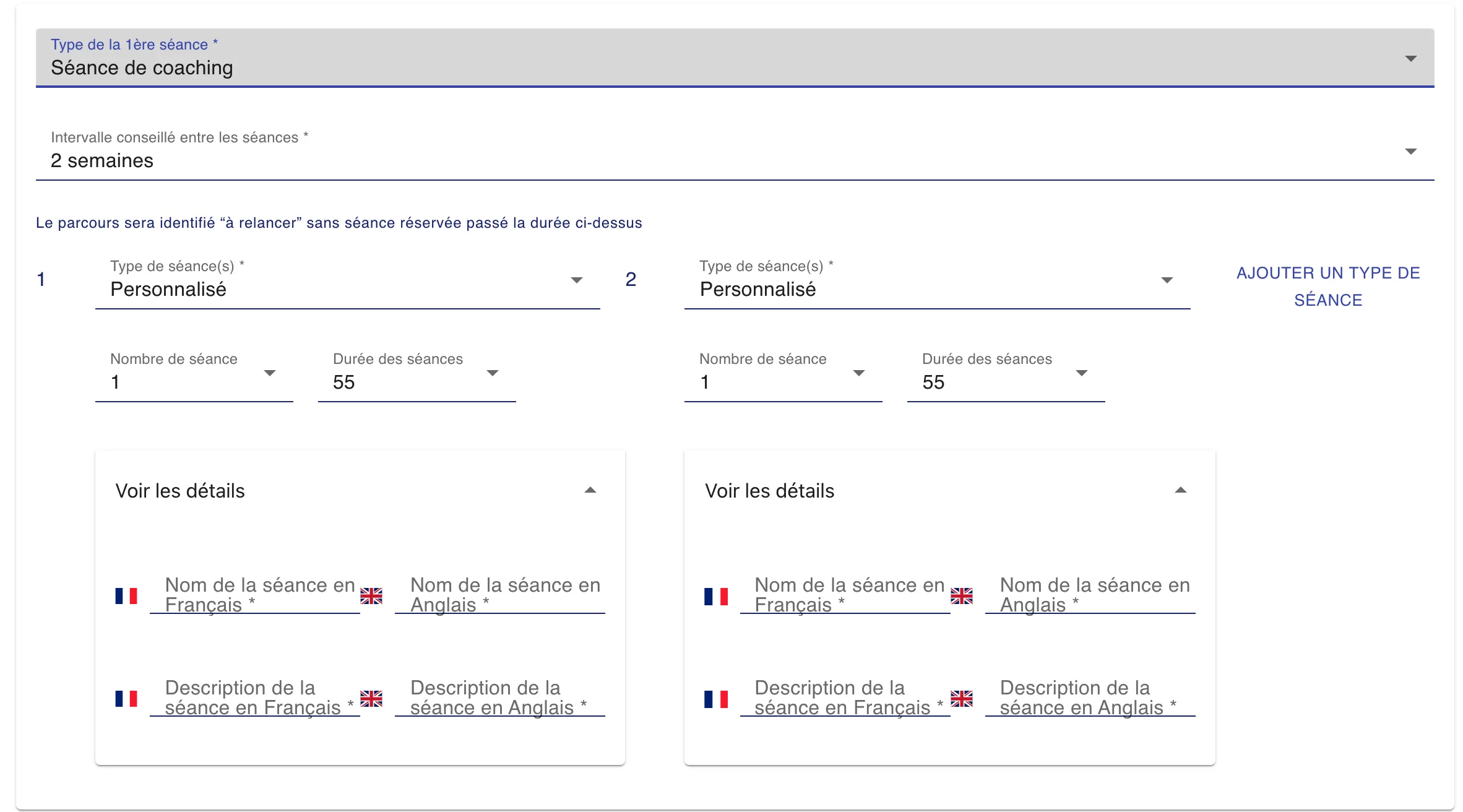
Task: Focus session 1 'Nom de la séance en Français' field
Action: click(255, 596)
